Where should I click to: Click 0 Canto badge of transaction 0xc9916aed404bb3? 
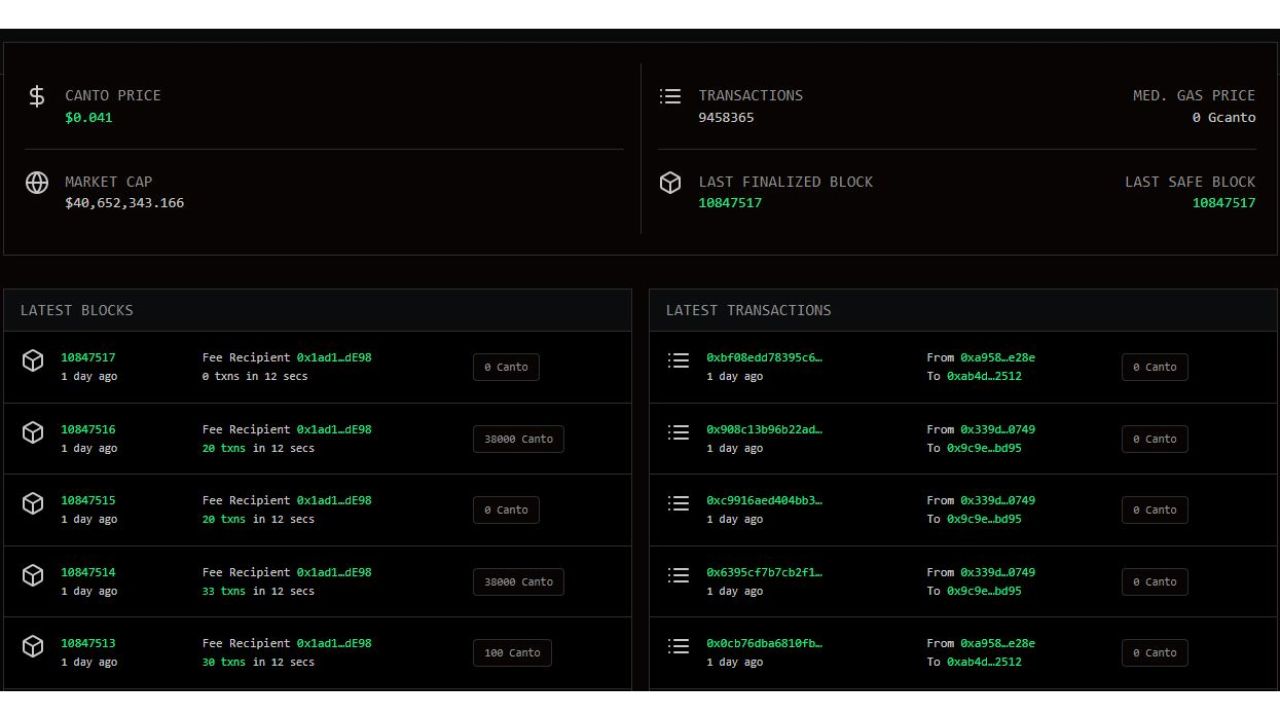point(1155,510)
